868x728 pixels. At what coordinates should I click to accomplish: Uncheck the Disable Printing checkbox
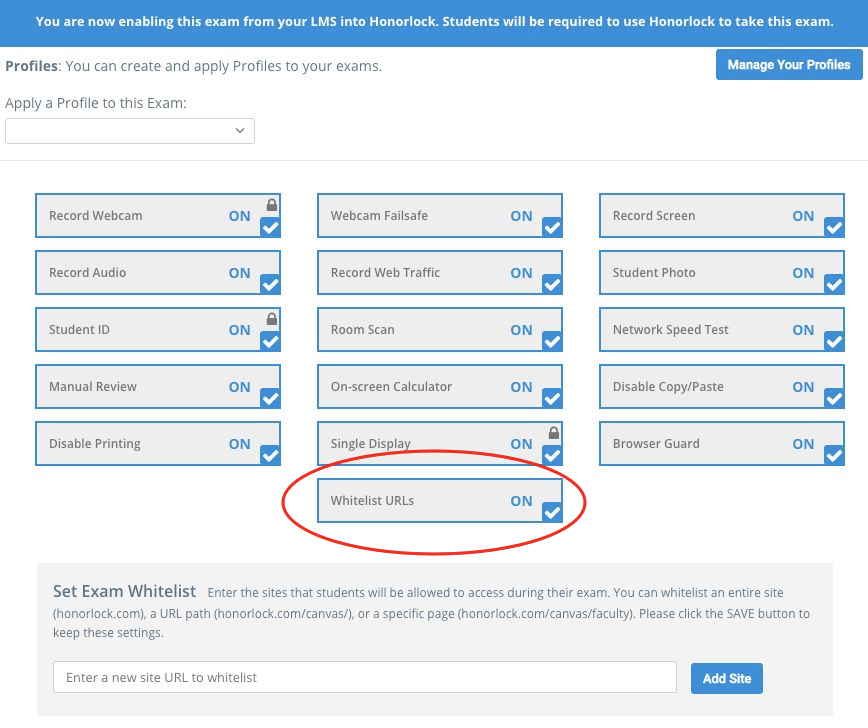tap(270, 455)
